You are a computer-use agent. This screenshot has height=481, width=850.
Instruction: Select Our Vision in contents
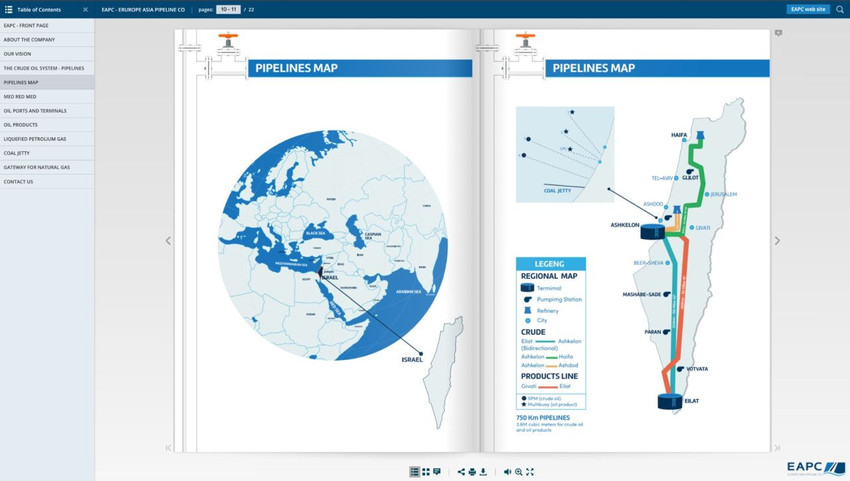pyautogui.click(x=47, y=54)
